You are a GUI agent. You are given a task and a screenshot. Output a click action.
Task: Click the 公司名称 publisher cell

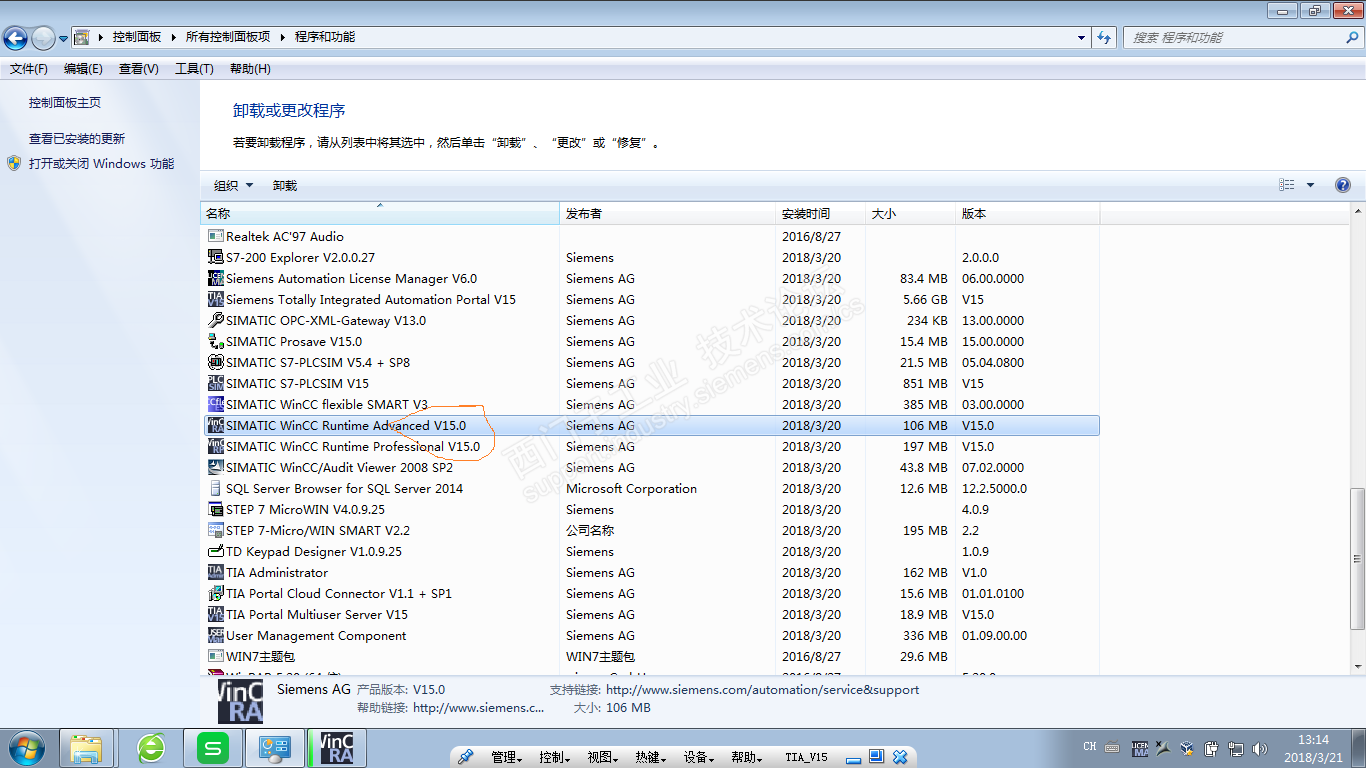point(590,531)
